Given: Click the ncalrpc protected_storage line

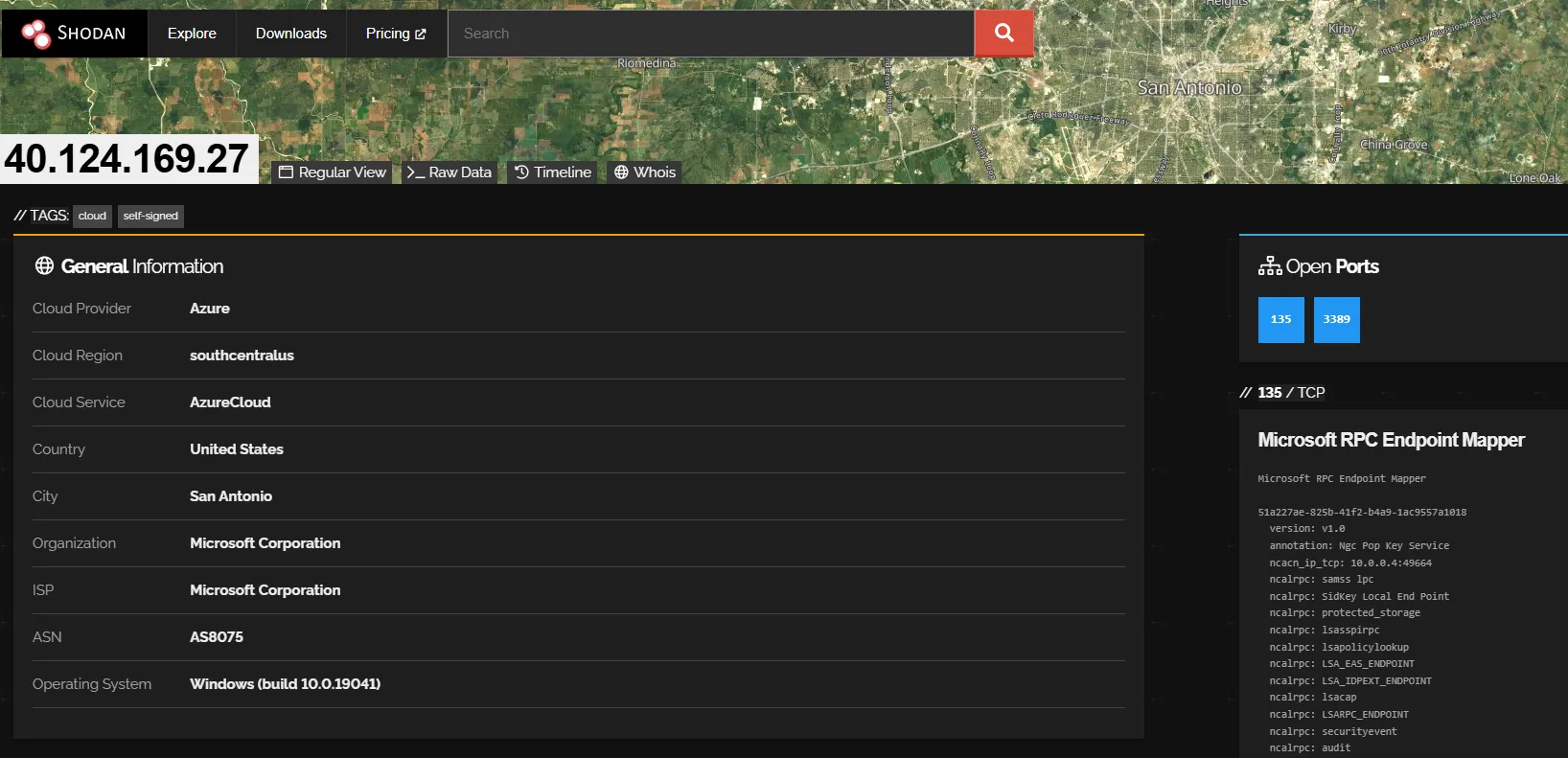Looking at the screenshot, I should [1345, 613].
